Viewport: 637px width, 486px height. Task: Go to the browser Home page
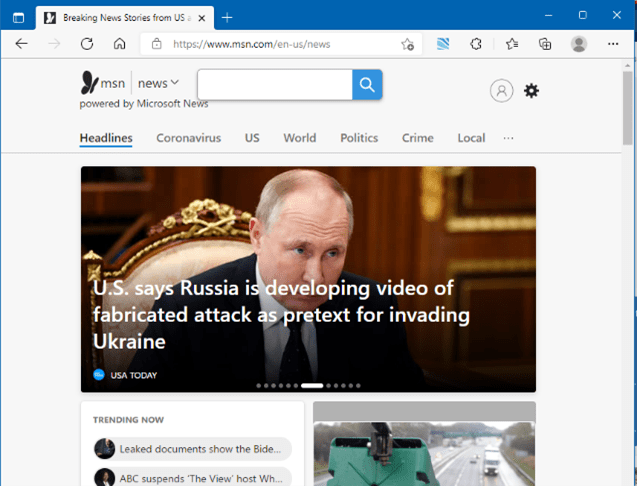(x=119, y=44)
